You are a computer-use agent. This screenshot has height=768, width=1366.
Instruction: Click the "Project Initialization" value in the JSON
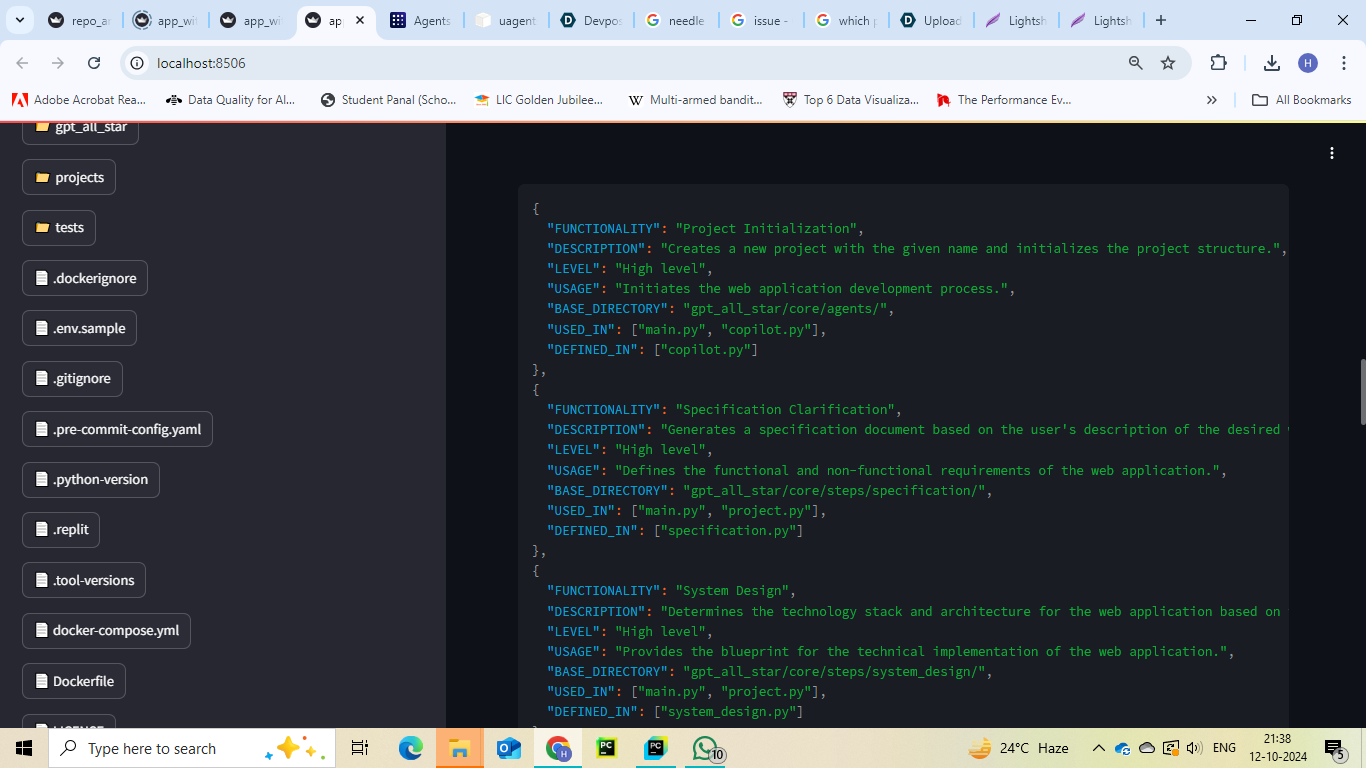[x=766, y=228]
